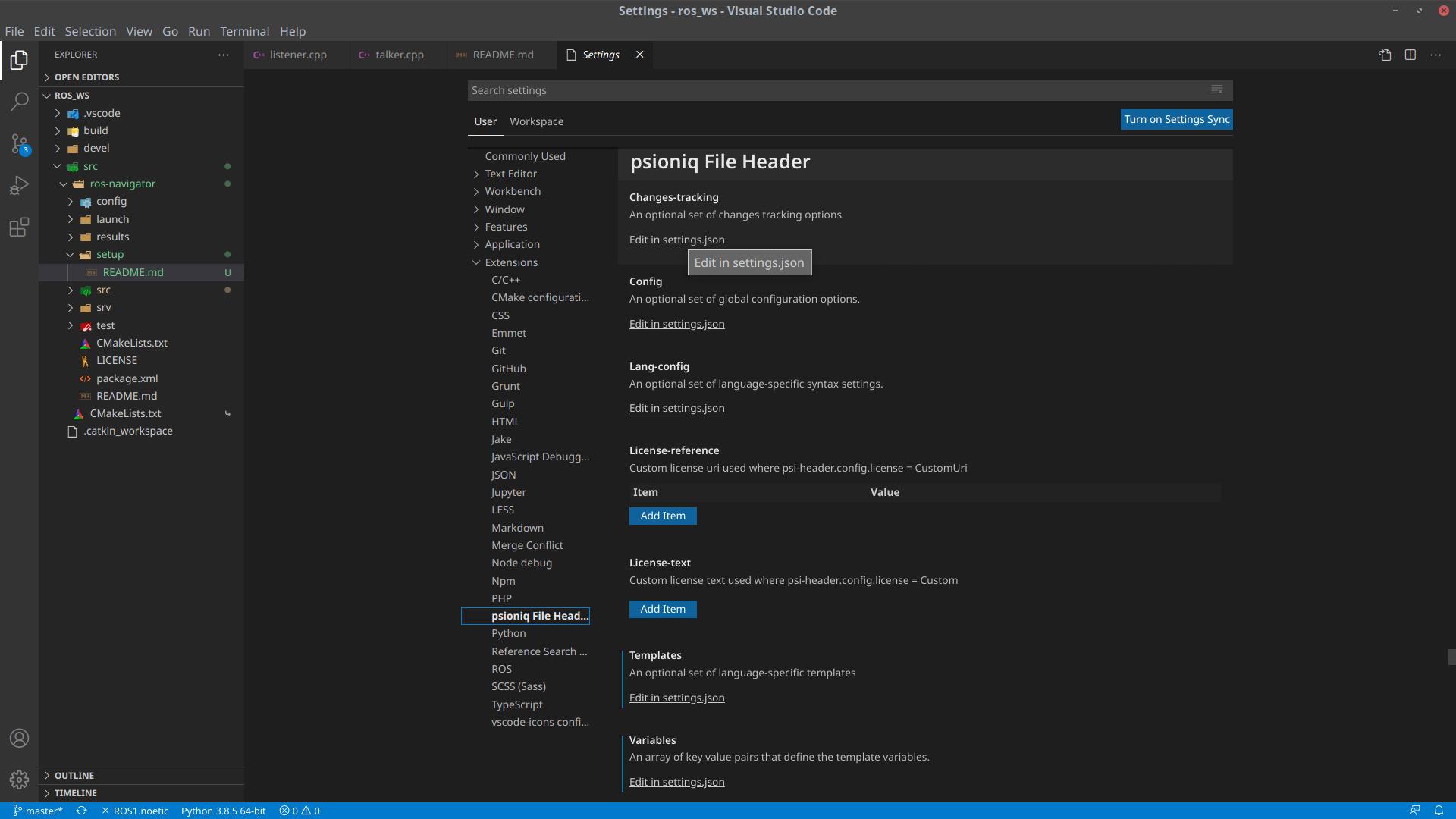Switch to the README.md editor tab

coord(500,55)
